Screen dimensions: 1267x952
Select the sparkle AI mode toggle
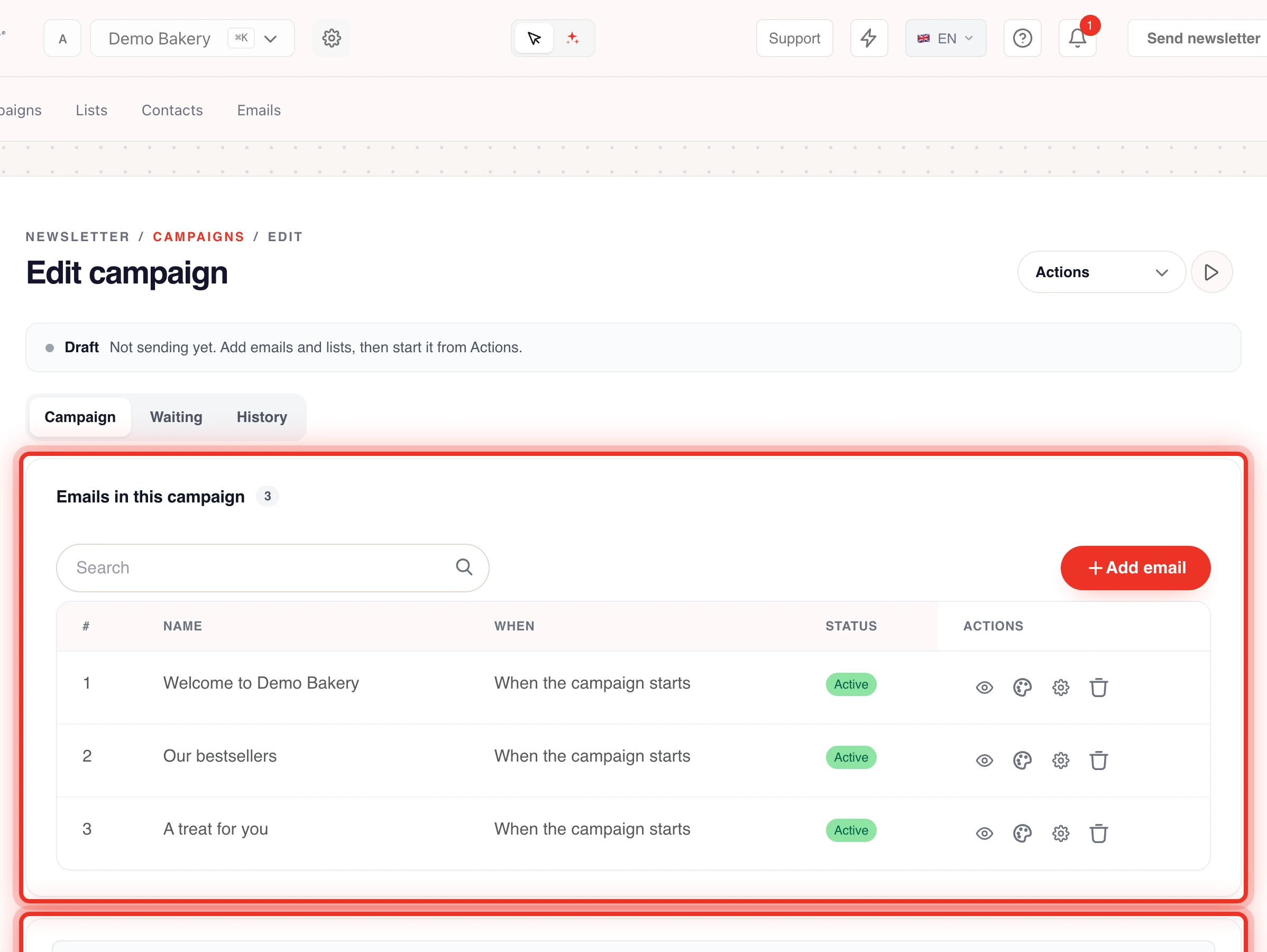572,39
